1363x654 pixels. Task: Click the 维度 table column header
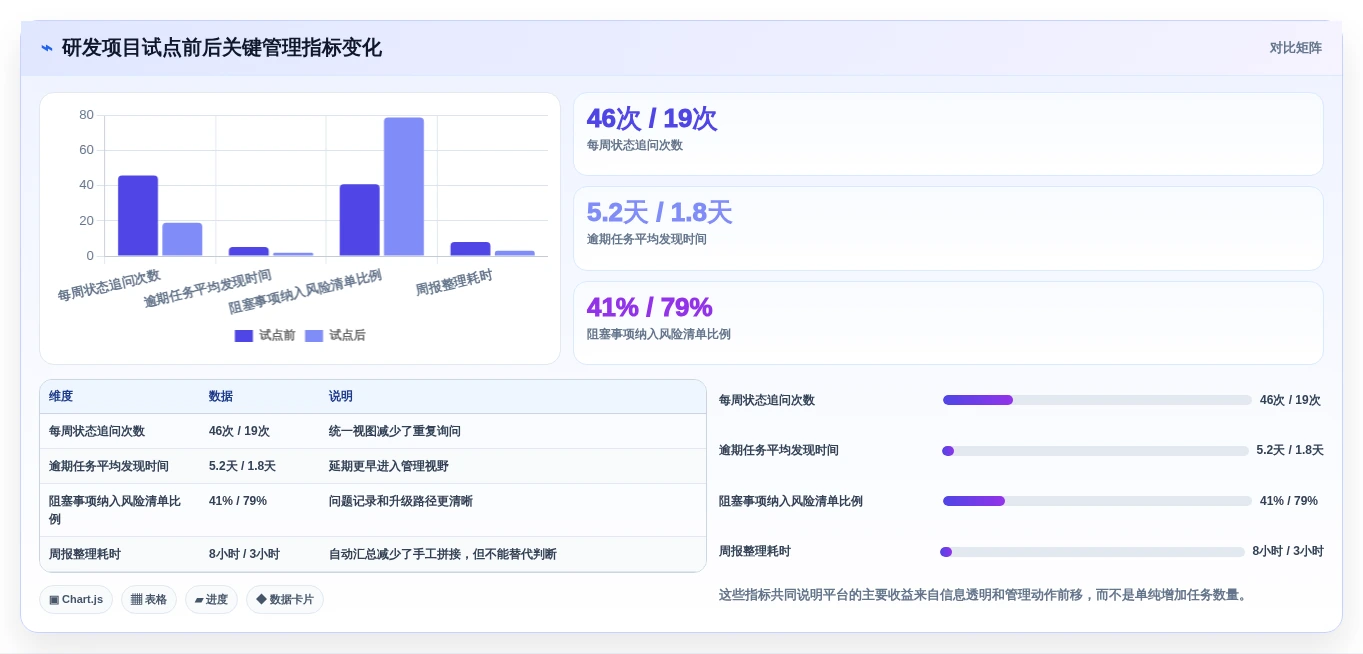61,396
